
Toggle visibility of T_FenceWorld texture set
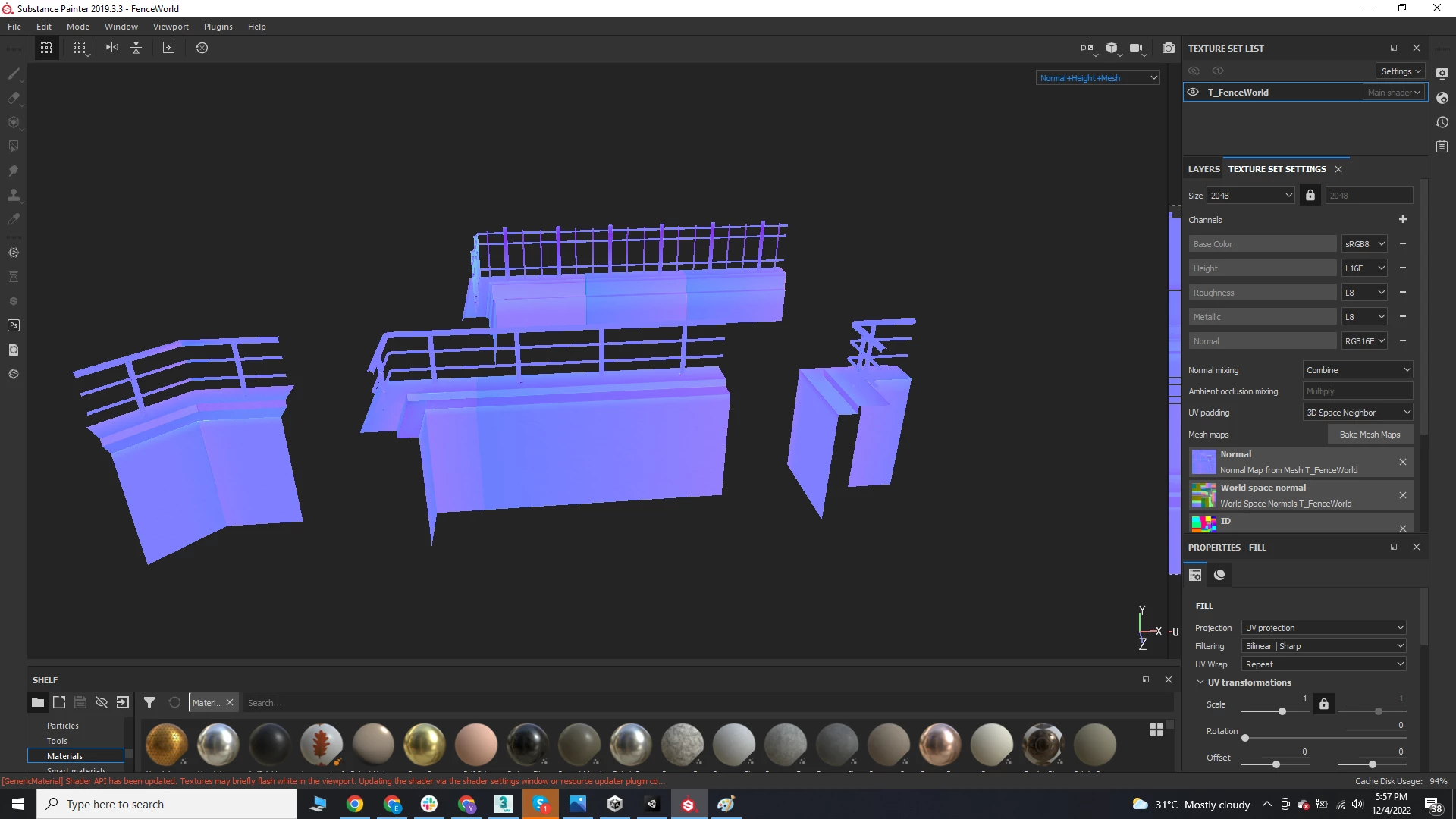[x=1193, y=93]
